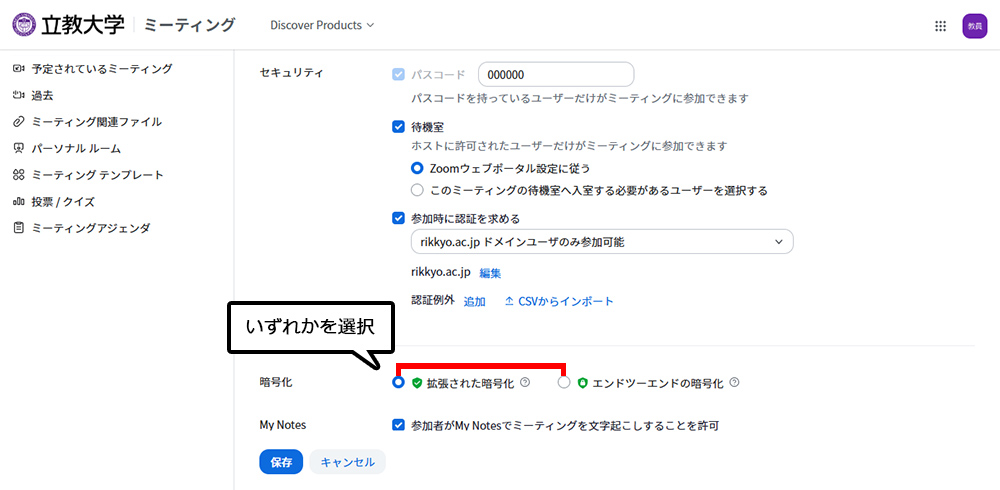Select Zoomウェブポータル設定に従う radio option

417,168
